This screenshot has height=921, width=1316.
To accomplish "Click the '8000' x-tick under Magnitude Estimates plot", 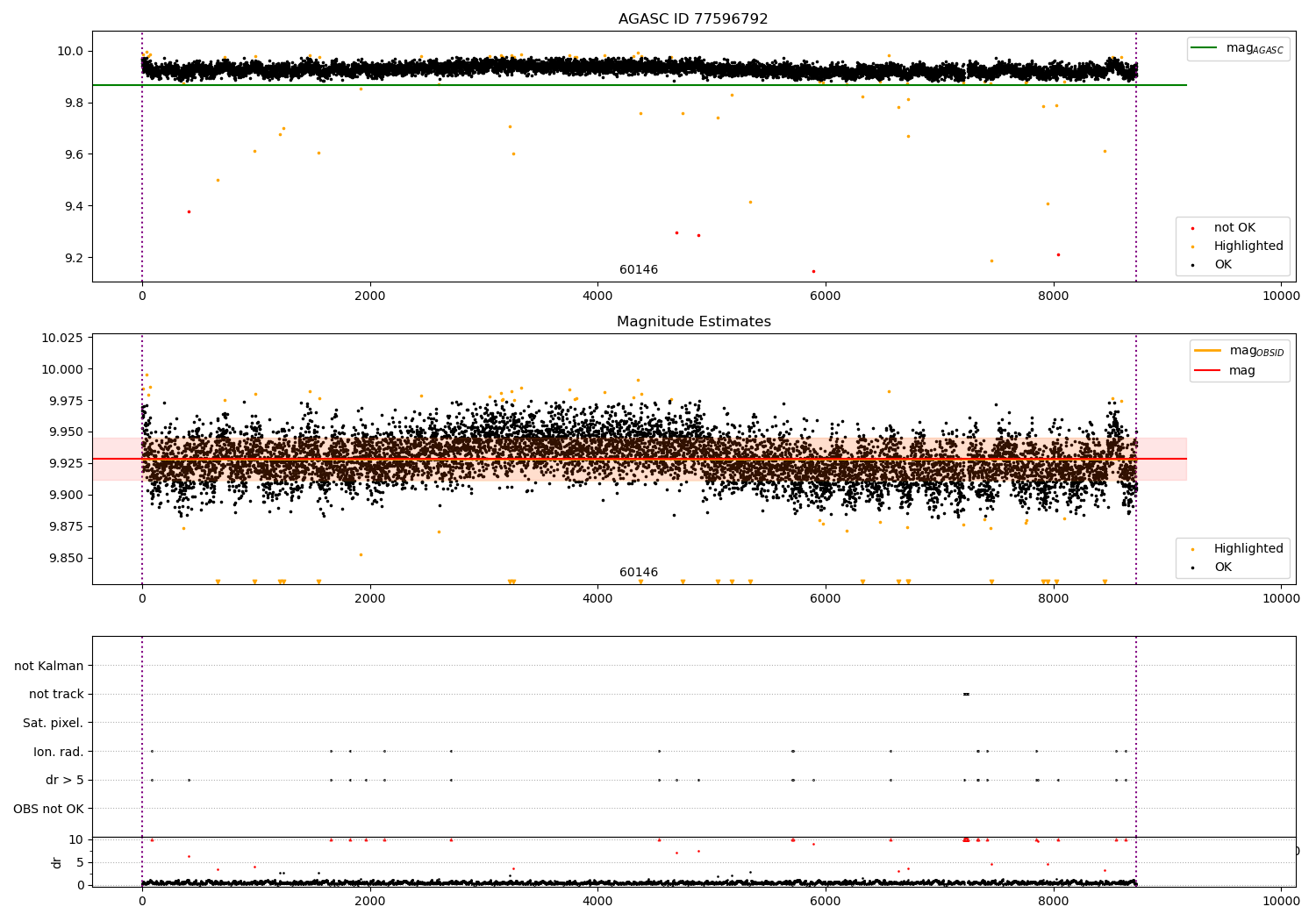I will pos(1053,598).
